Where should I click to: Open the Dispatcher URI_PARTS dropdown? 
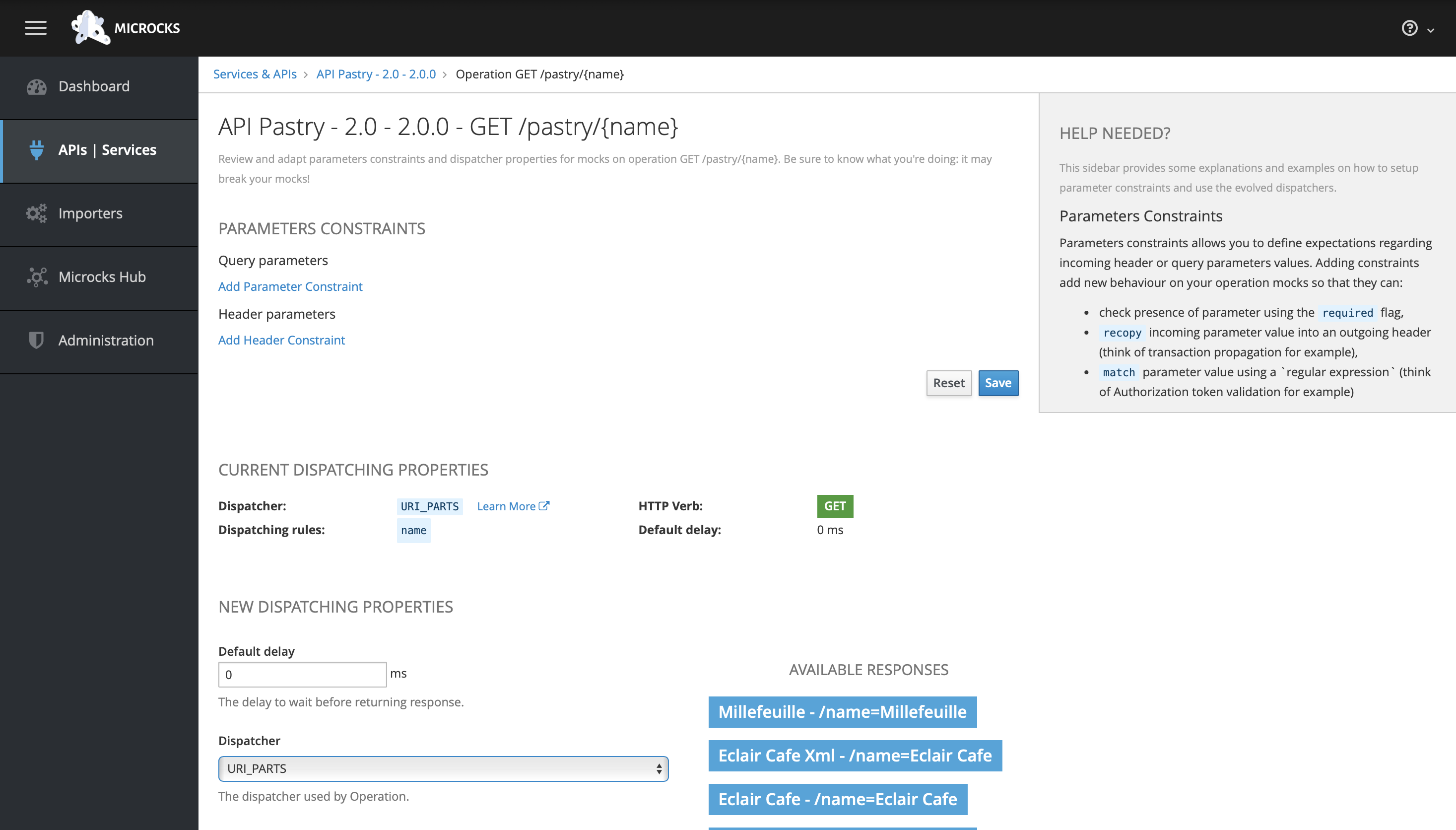pos(443,768)
